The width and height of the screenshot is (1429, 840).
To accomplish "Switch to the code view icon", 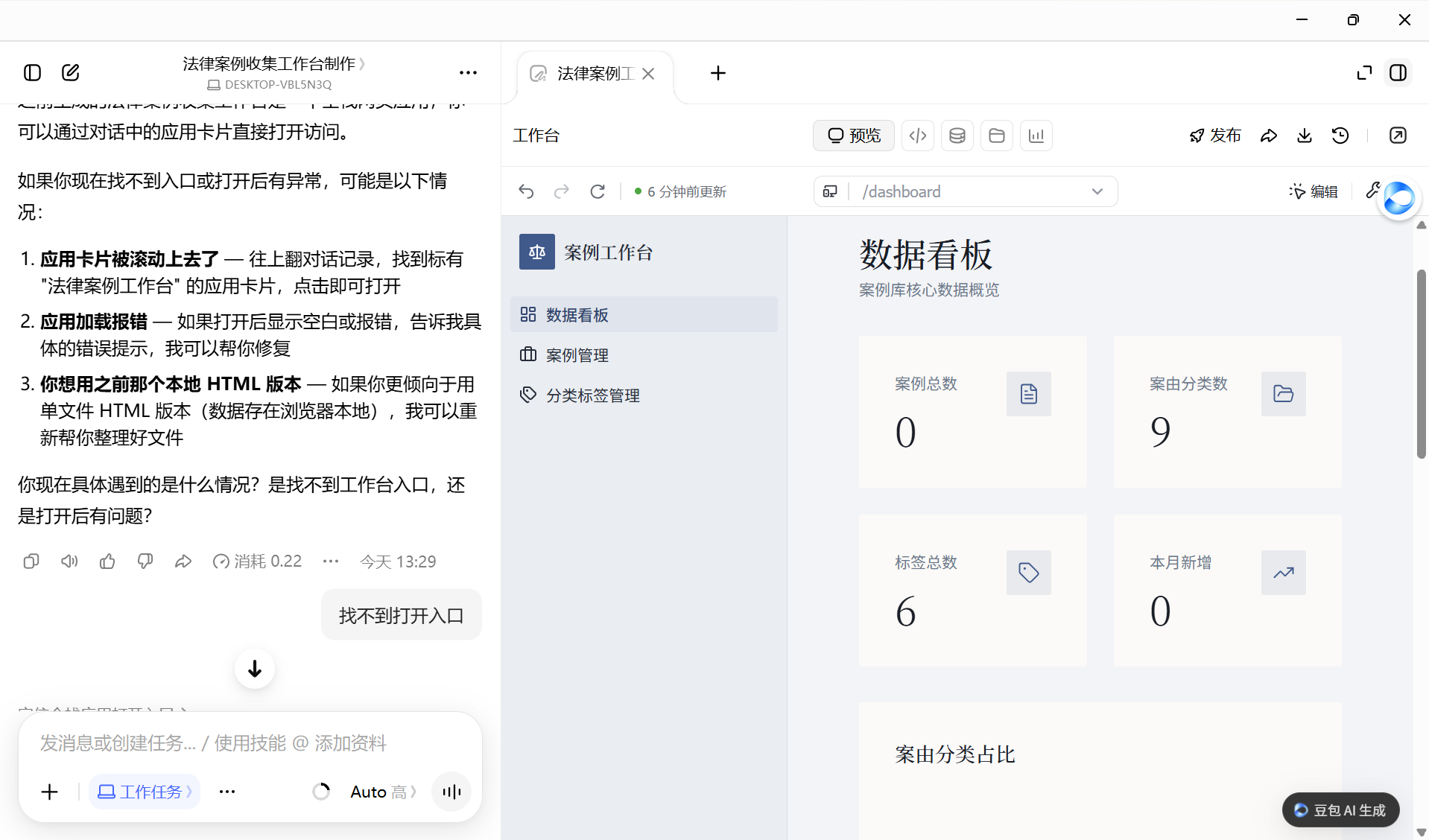I will [x=918, y=136].
